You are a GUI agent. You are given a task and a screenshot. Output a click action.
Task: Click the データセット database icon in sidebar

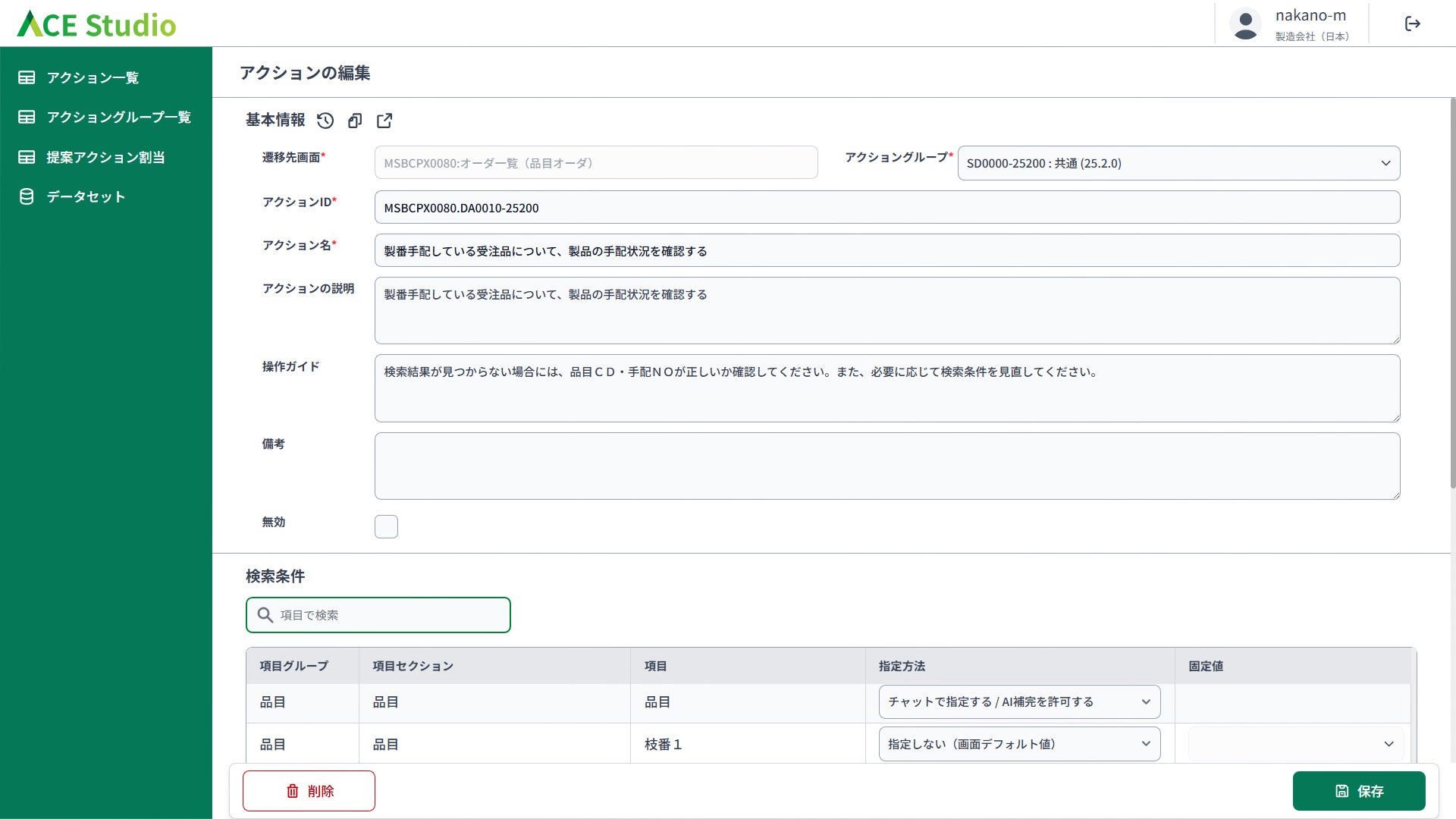click(27, 196)
